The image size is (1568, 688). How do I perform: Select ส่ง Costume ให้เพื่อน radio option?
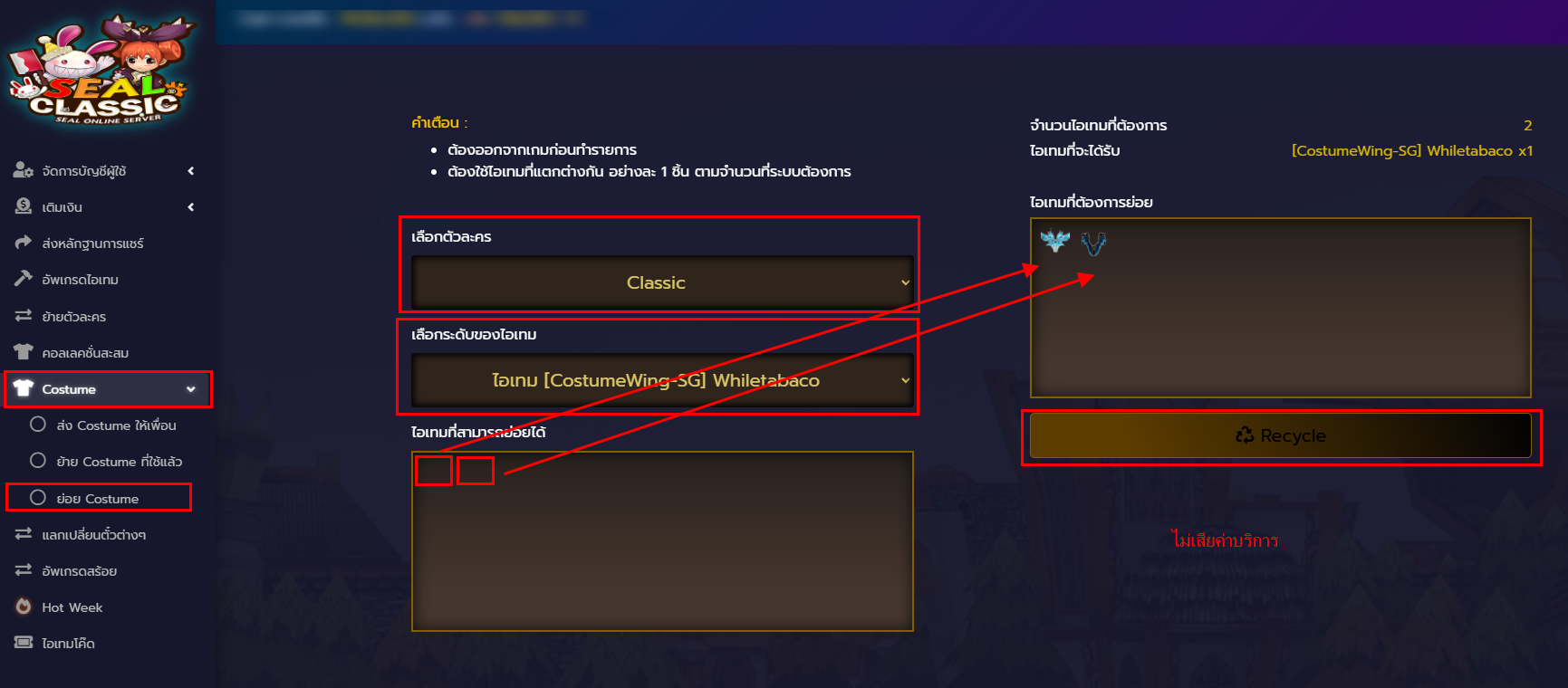38,425
